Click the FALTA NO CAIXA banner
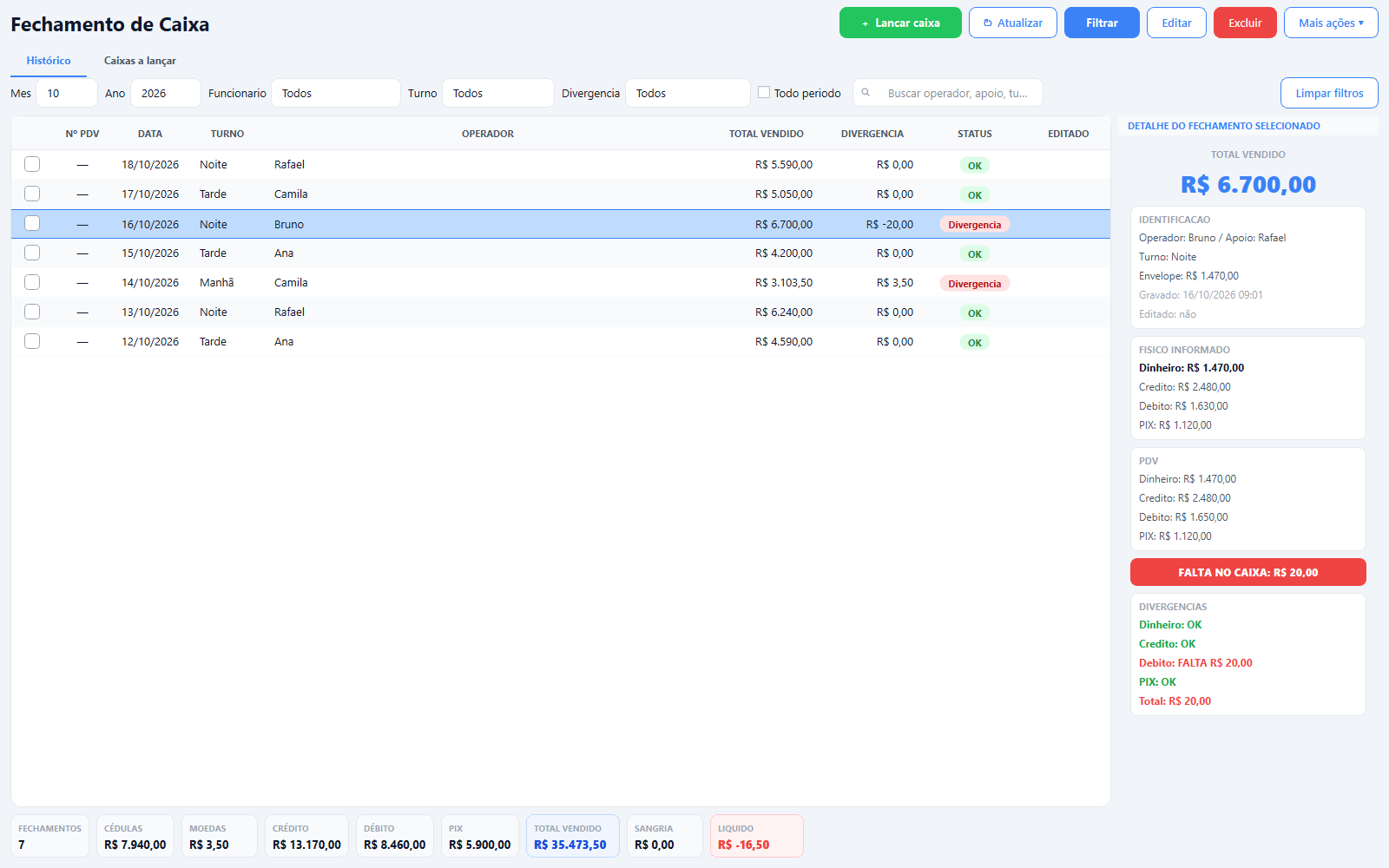This screenshot has height=868, width=1389. (x=1247, y=572)
